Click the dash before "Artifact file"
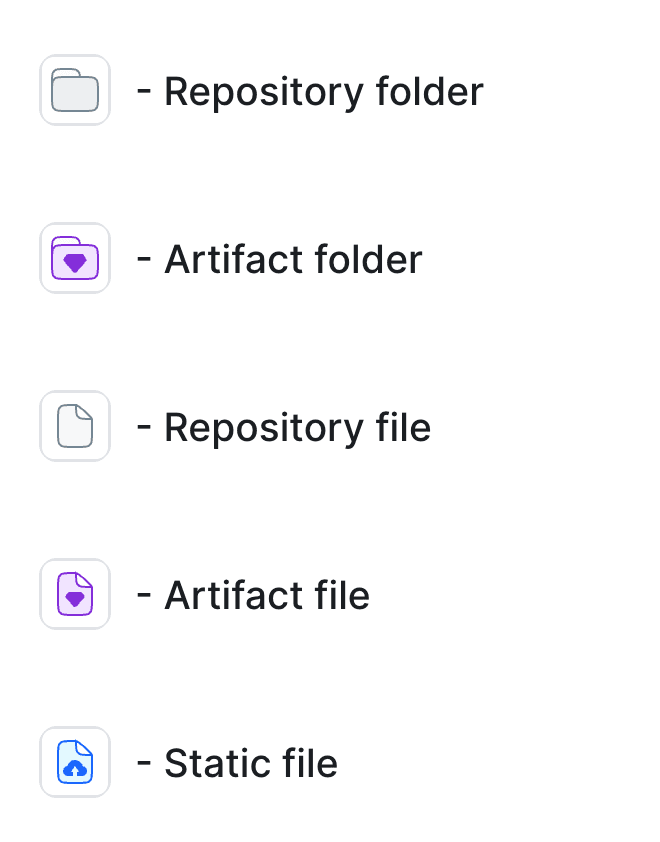The width and height of the screenshot is (660, 842). (145, 596)
